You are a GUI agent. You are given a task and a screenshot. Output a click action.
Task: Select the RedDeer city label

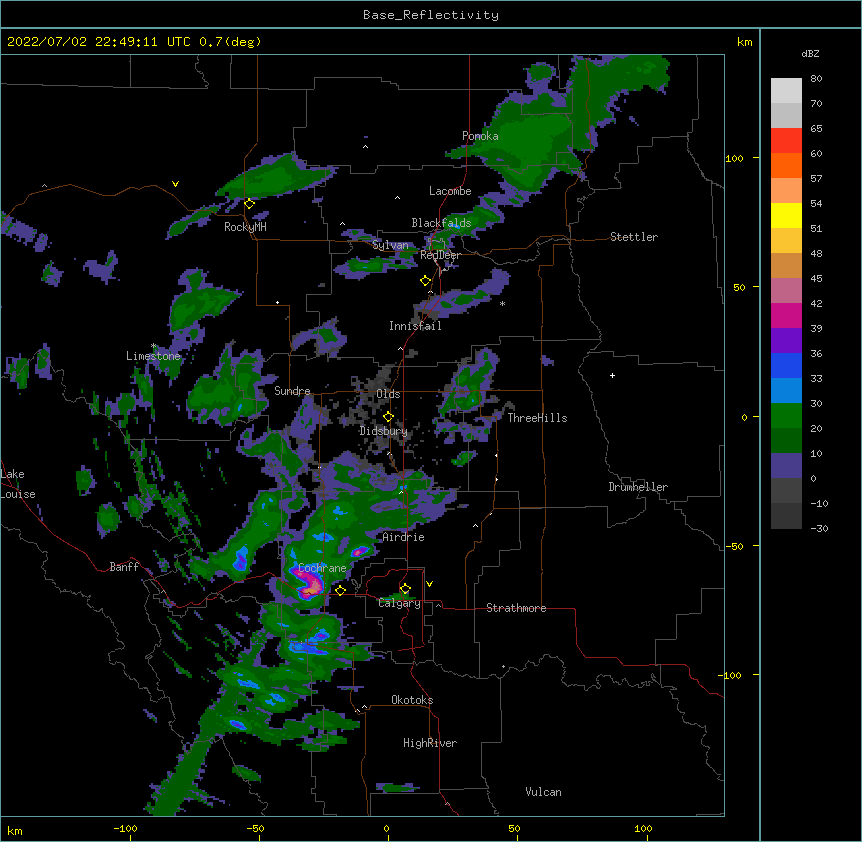pos(440,256)
